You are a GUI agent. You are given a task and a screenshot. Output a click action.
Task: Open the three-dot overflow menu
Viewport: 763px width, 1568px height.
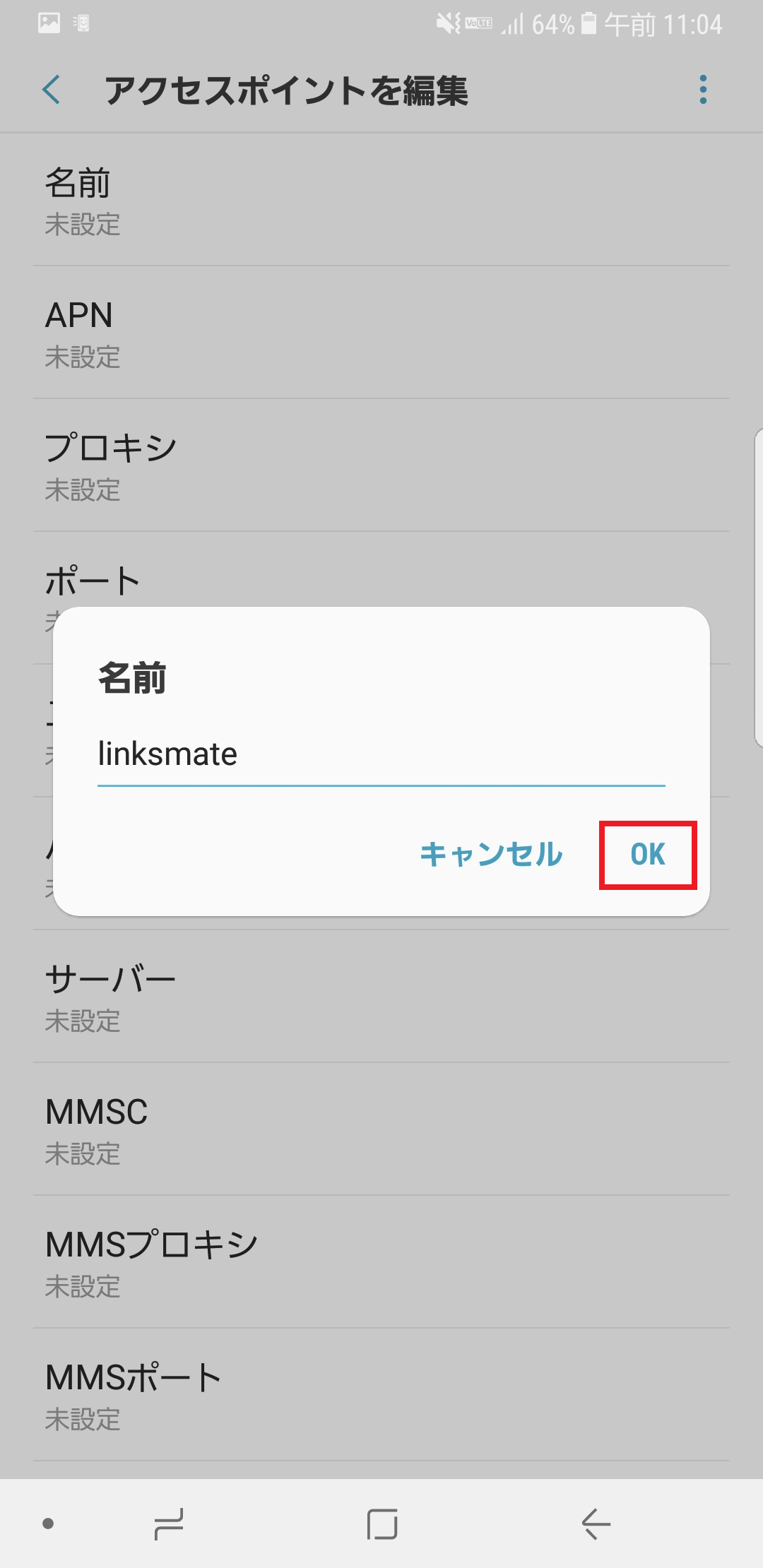702,90
